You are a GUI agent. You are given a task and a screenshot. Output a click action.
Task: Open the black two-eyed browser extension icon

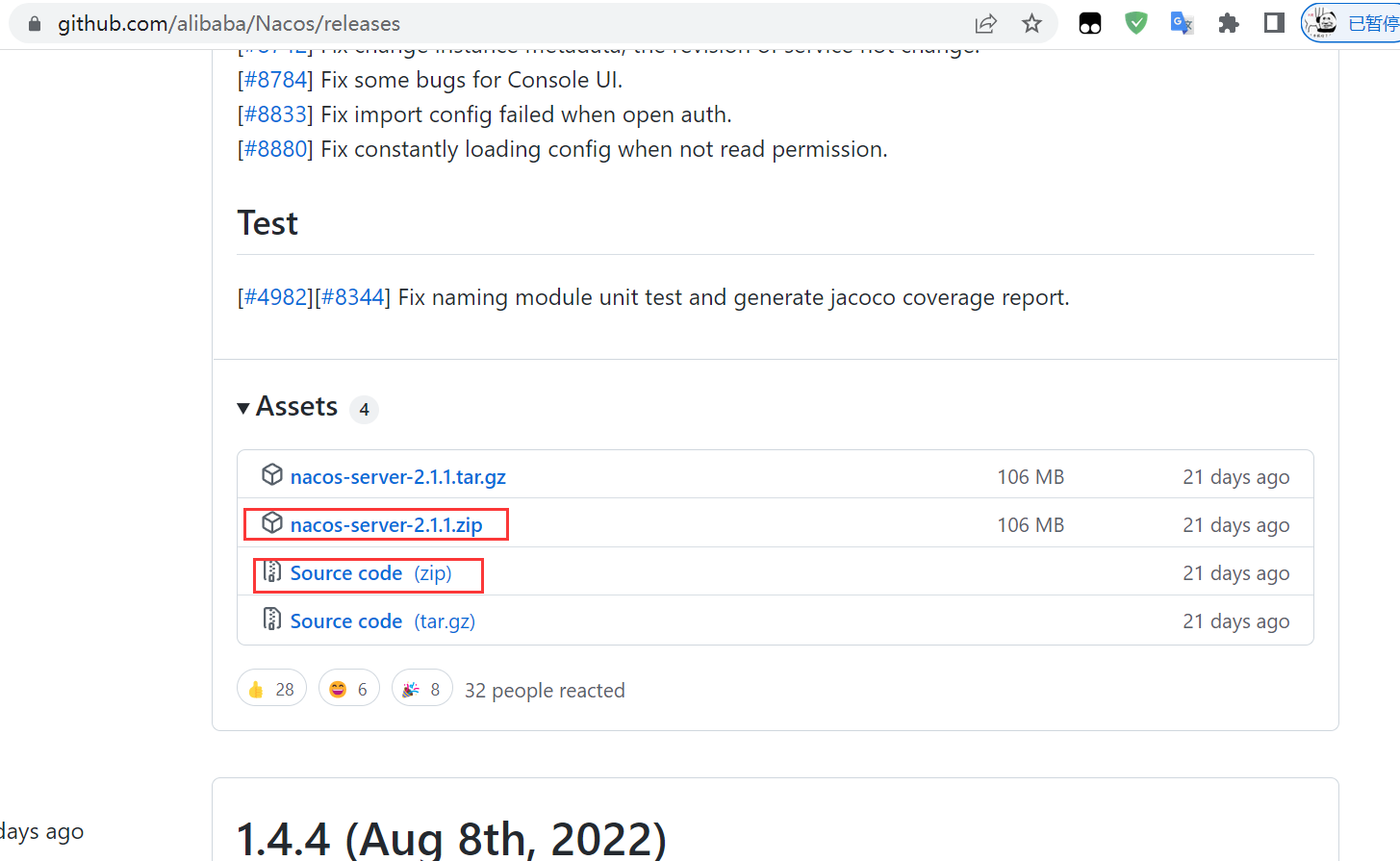pos(1090,24)
